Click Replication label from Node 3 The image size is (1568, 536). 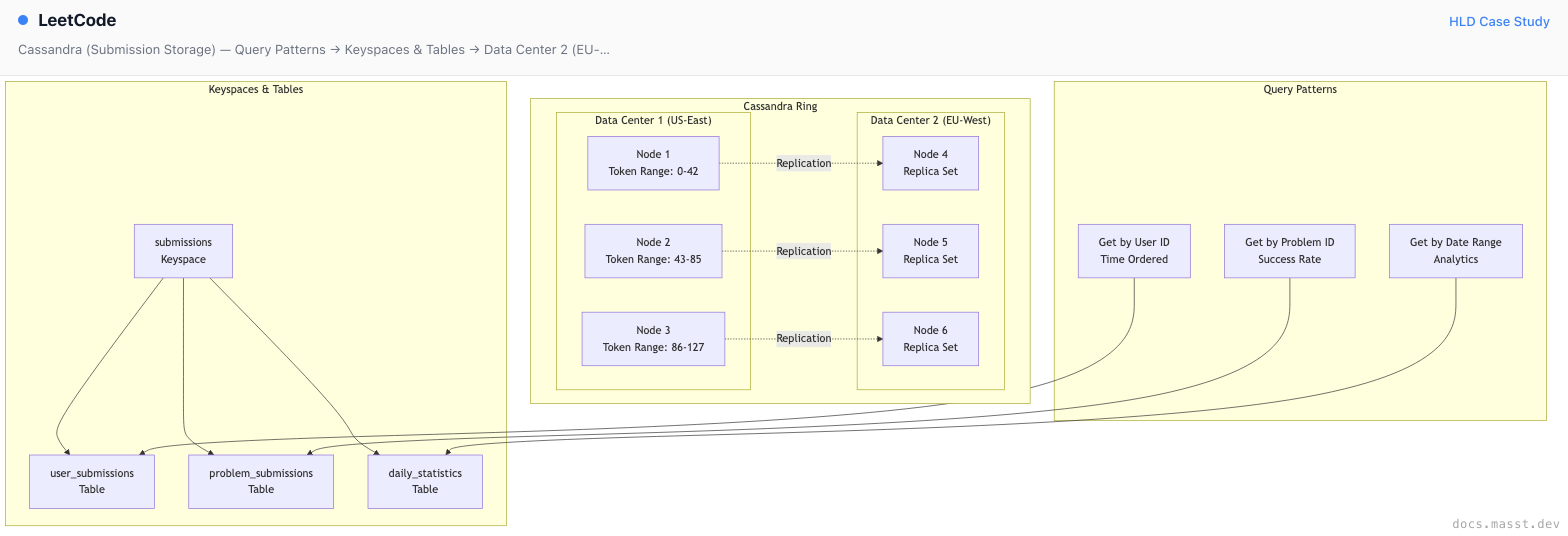(x=804, y=338)
